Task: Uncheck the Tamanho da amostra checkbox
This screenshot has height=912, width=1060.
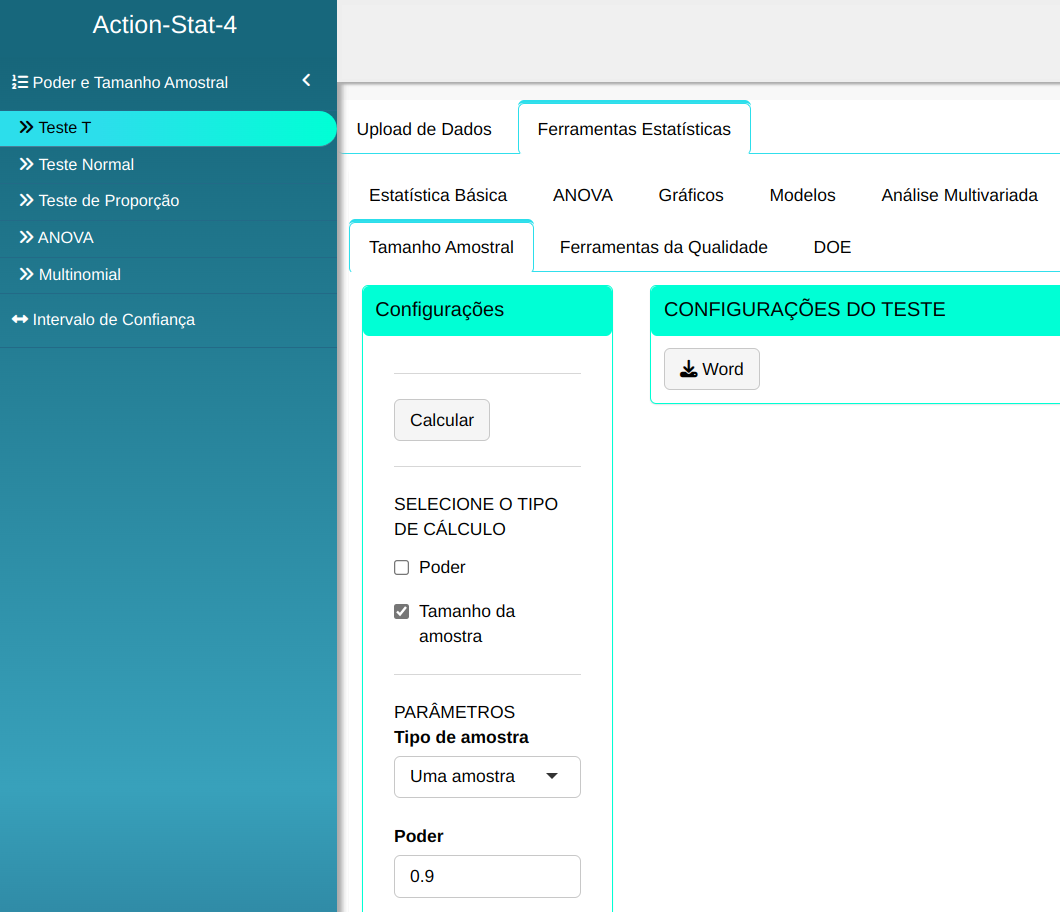Action: click(402, 612)
